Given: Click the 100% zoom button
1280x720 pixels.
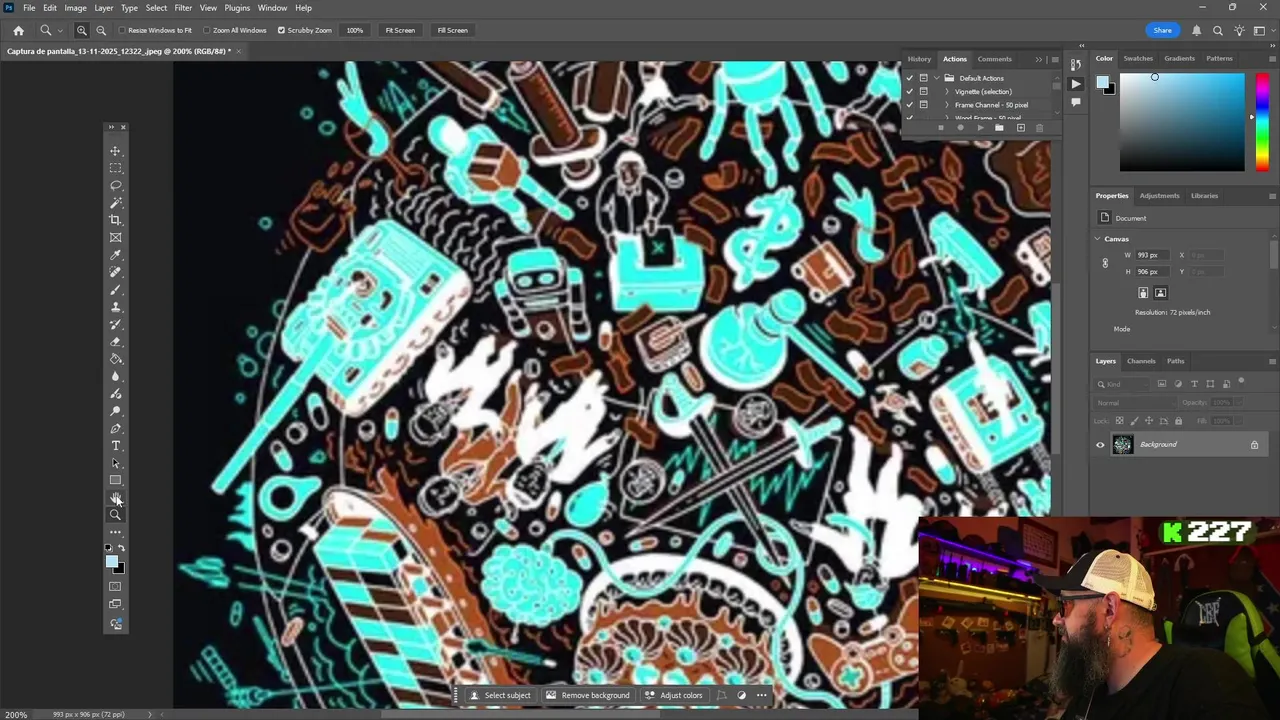Looking at the screenshot, I should pos(355,30).
